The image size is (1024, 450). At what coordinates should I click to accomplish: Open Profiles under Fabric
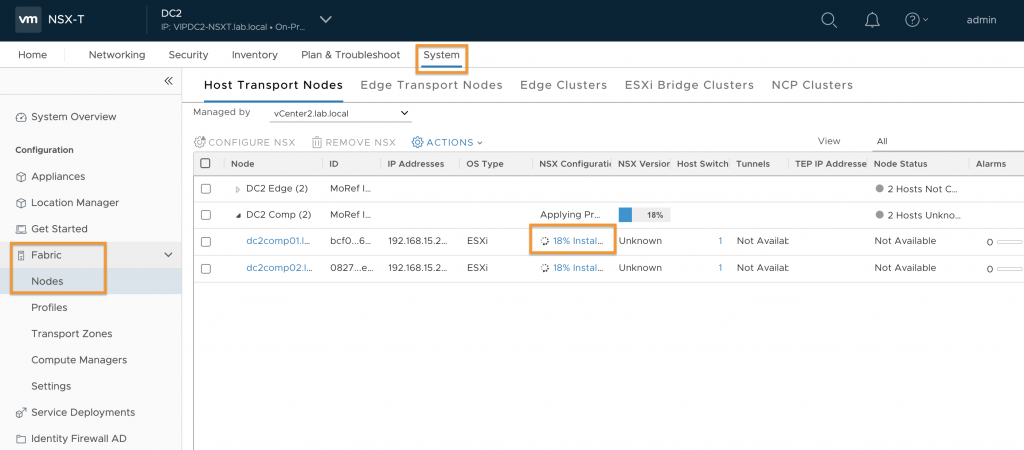click(x=49, y=308)
